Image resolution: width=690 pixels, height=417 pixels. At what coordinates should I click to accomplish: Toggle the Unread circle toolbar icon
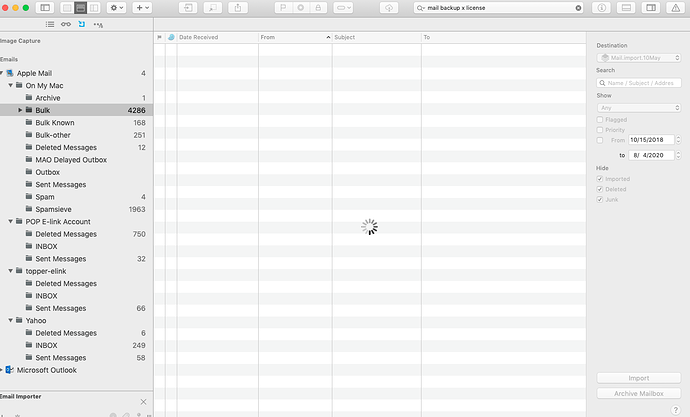coord(301,7)
